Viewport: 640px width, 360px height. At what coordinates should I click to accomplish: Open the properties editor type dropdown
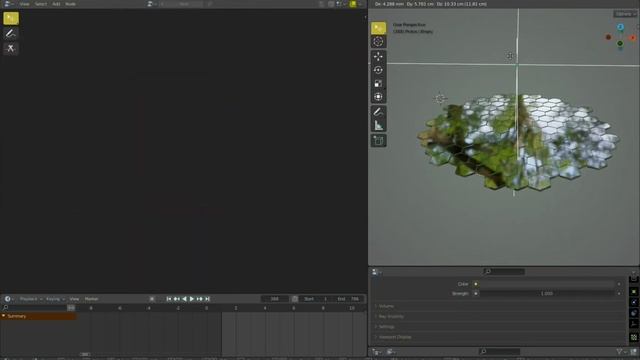(x=376, y=272)
